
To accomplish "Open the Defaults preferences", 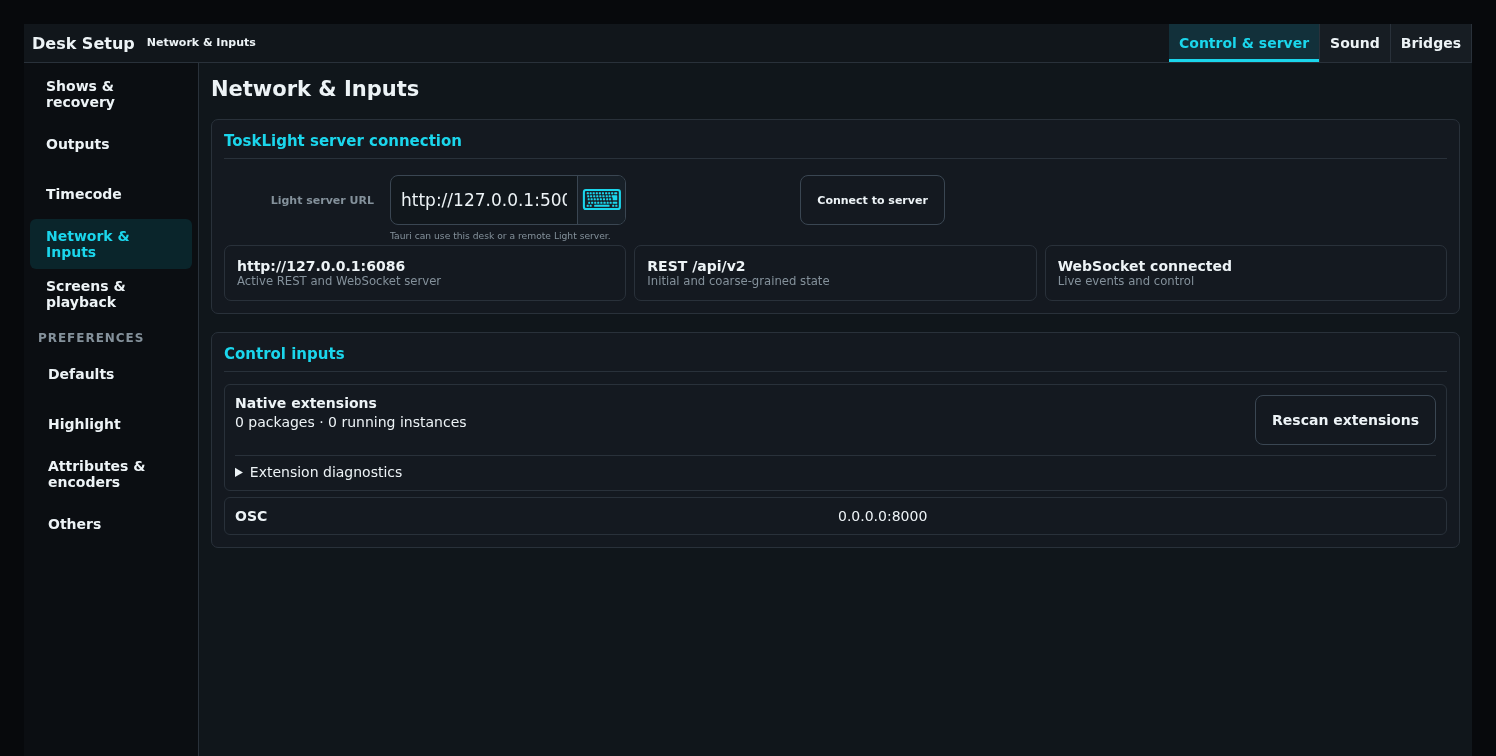I will (x=111, y=374).
